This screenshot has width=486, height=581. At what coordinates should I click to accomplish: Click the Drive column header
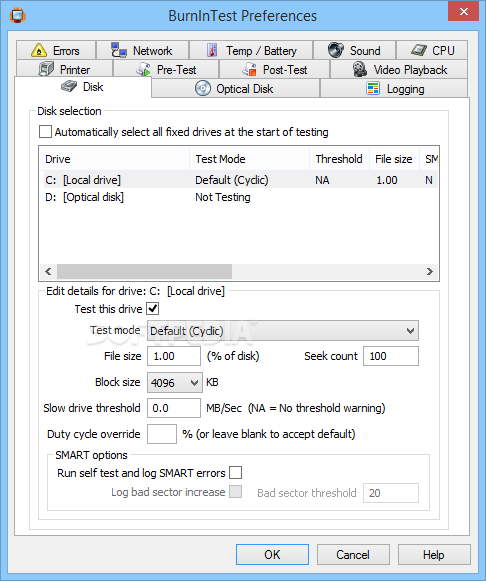tap(114, 159)
